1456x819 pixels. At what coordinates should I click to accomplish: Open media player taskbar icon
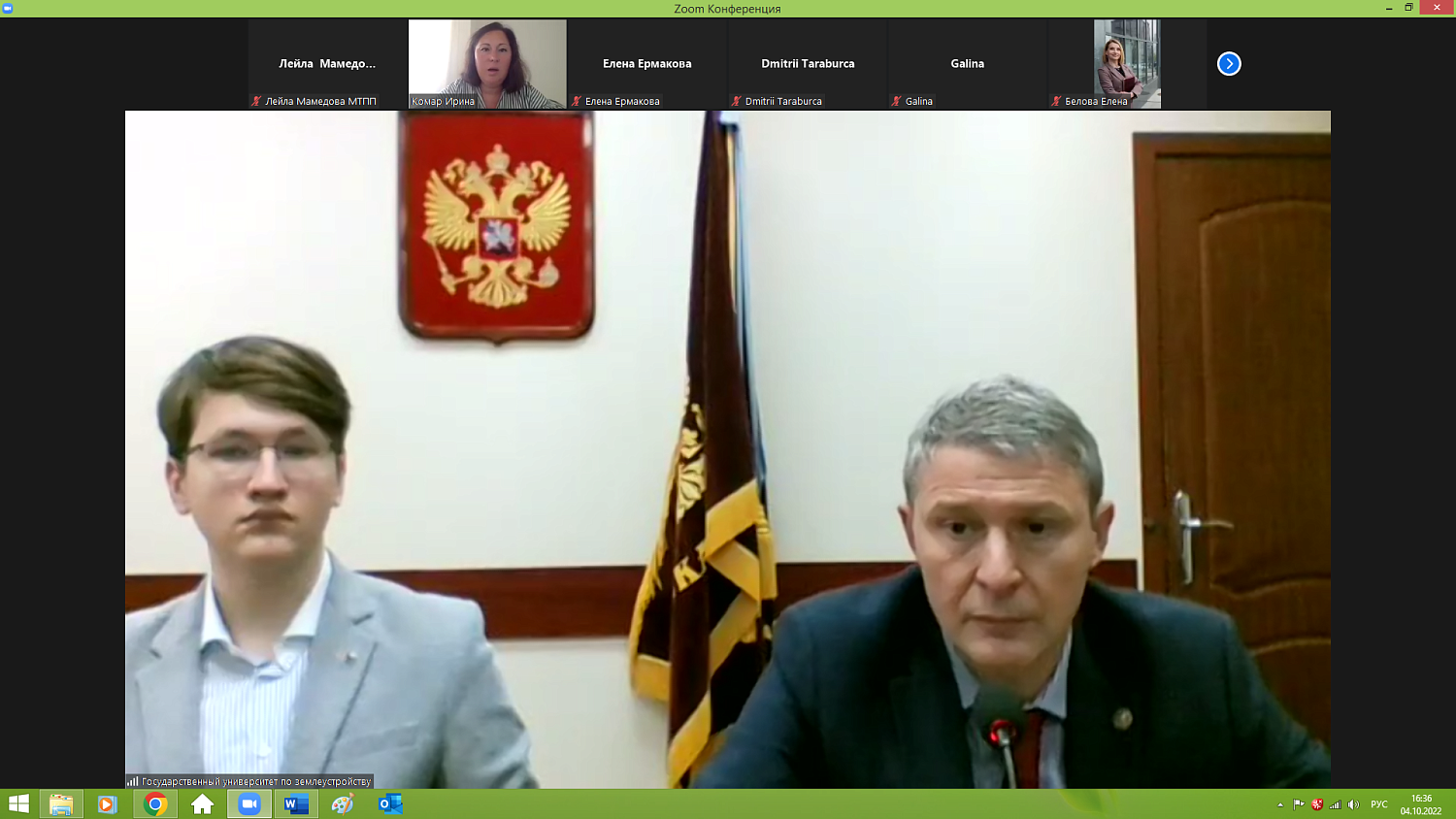(108, 804)
